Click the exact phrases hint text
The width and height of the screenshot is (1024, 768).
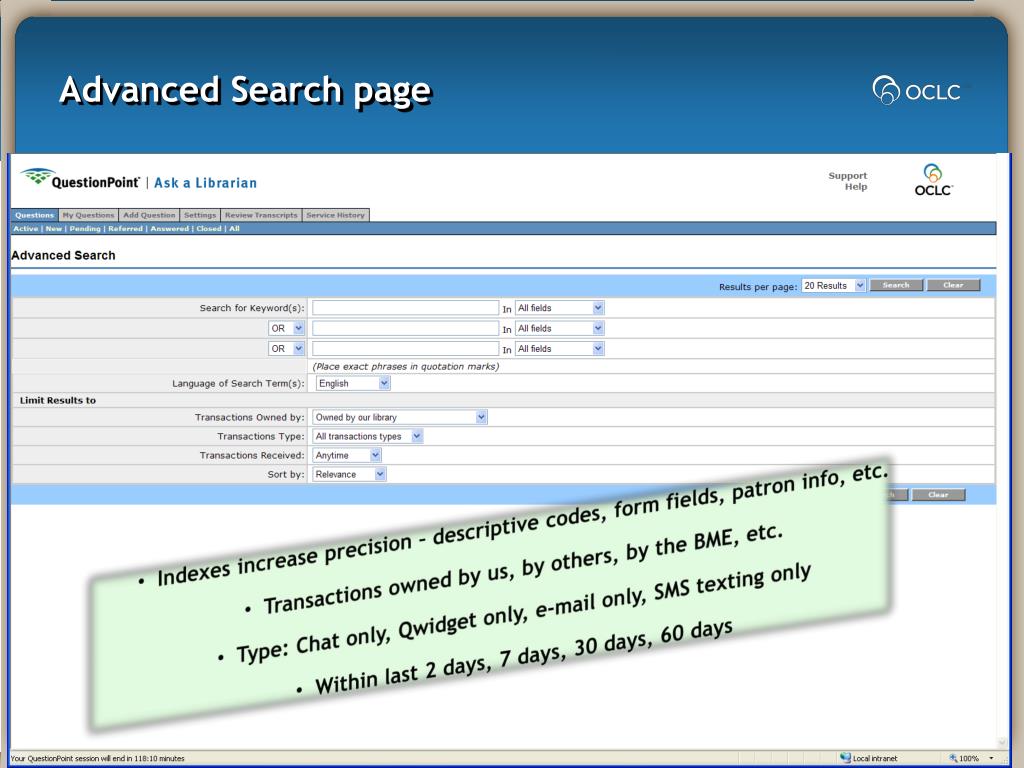[x=406, y=366]
